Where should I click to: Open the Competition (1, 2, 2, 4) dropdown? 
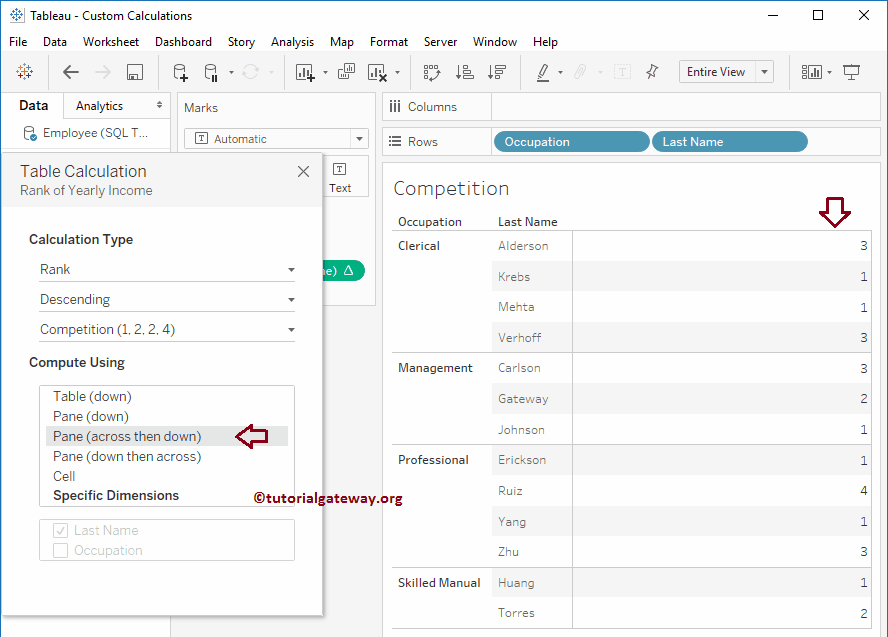(167, 330)
